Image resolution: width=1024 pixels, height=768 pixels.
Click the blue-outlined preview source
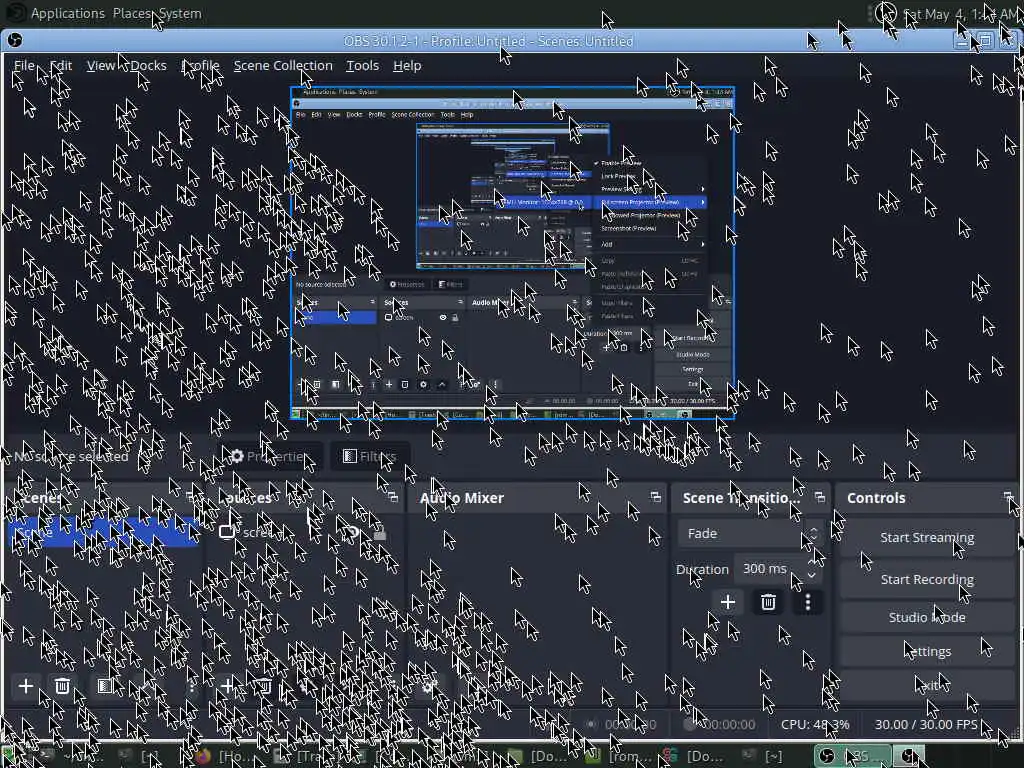click(x=513, y=253)
